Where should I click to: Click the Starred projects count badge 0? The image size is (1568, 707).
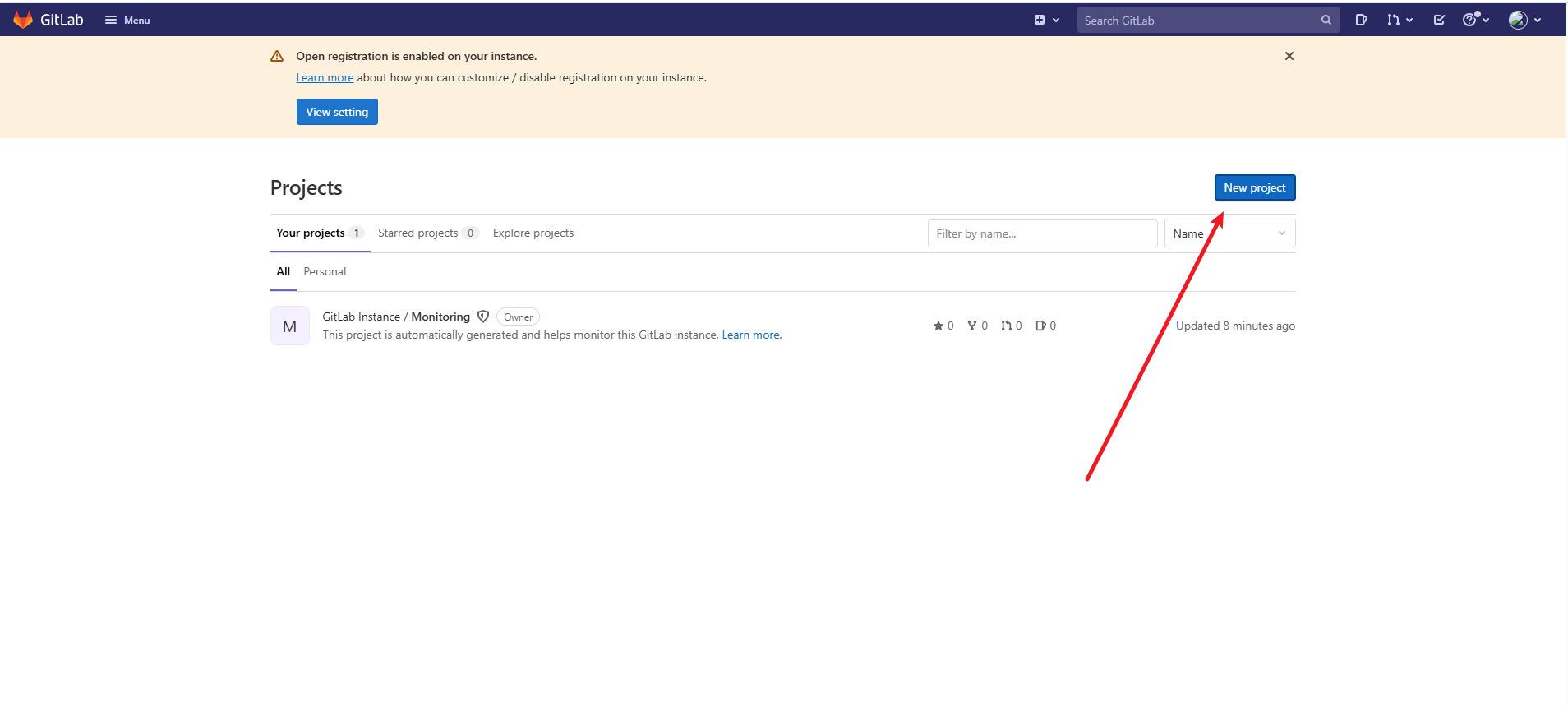pyautogui.click(x=470, y=233)
